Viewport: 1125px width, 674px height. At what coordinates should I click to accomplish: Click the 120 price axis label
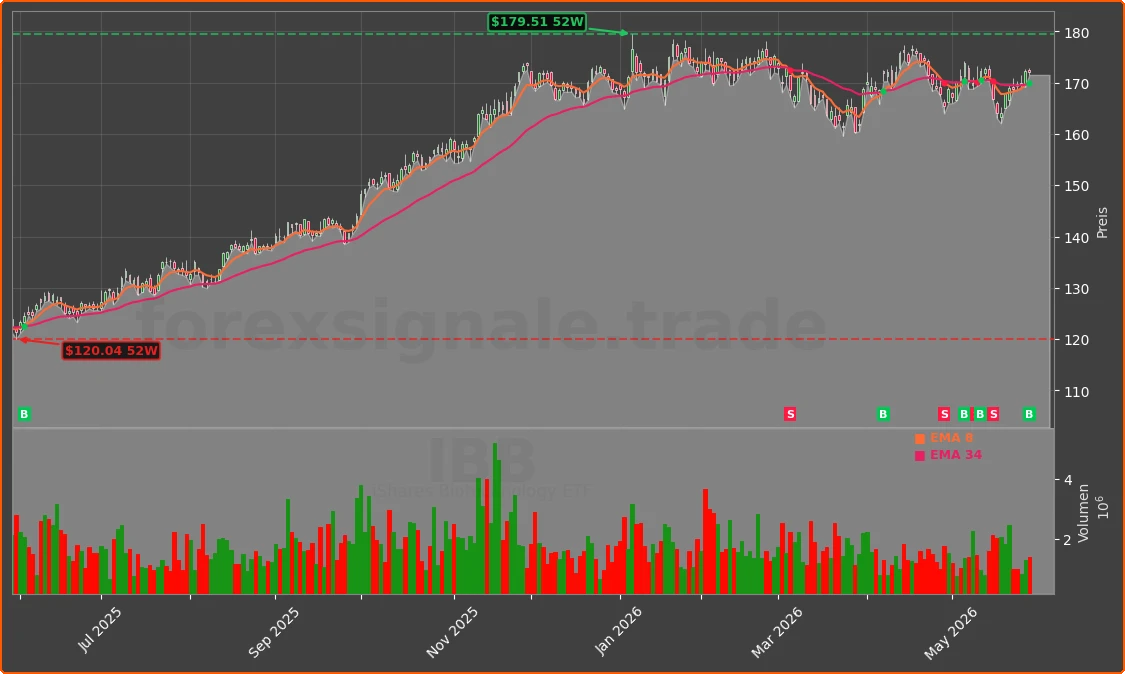(1076, 340)
